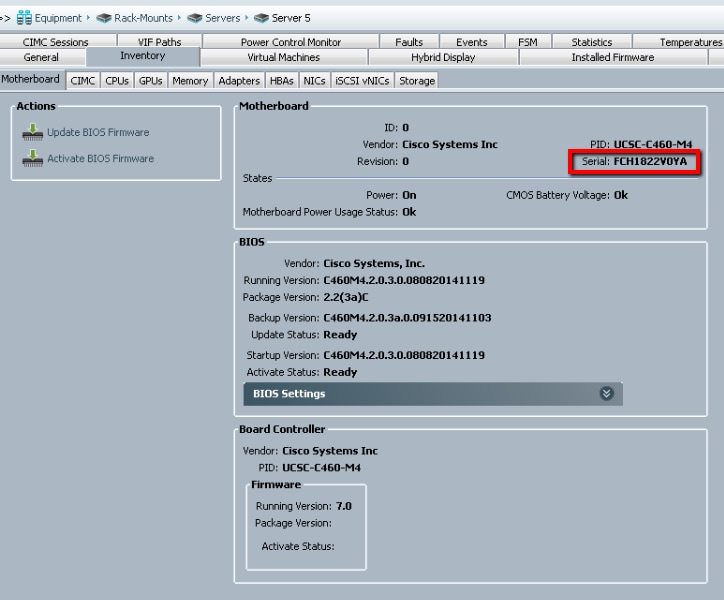Viewport: 724px width, 600px height.
Task: Select Power state On value
Action: (409, 195)
